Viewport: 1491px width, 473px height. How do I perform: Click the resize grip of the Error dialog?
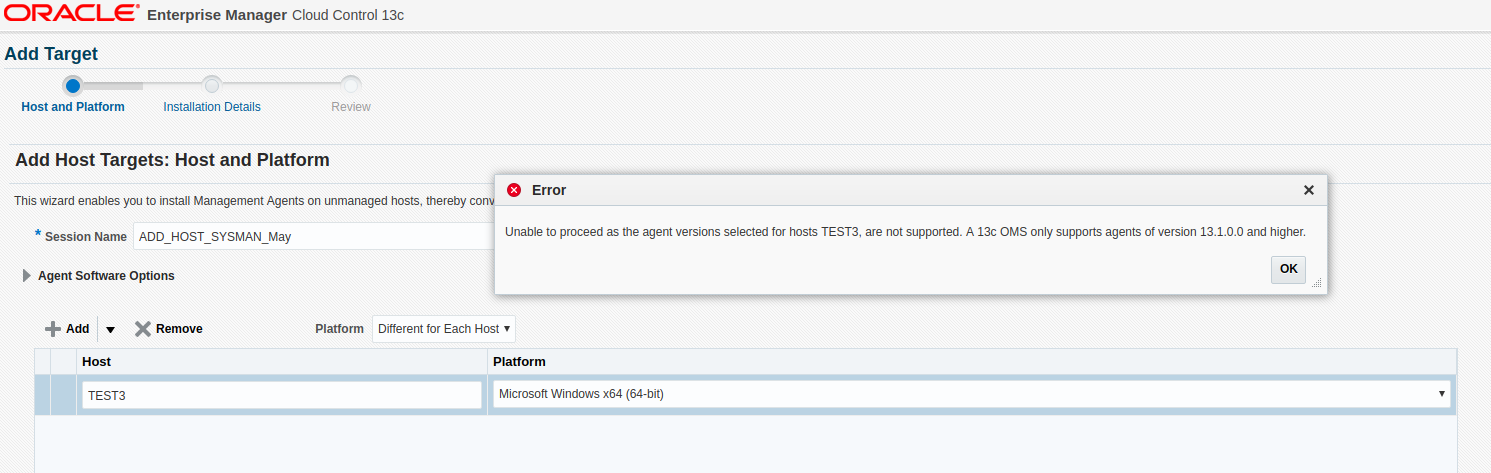click(x=1317, y=283)
